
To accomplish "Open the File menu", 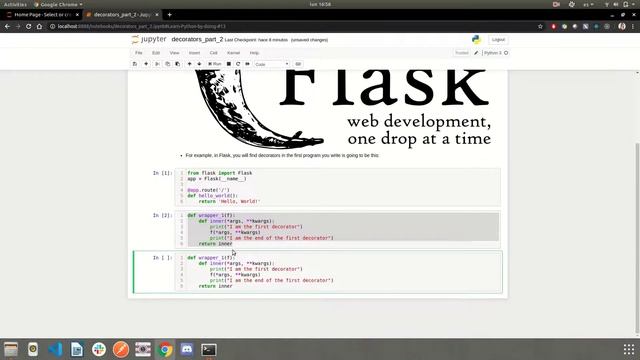I will pos(139,53).
